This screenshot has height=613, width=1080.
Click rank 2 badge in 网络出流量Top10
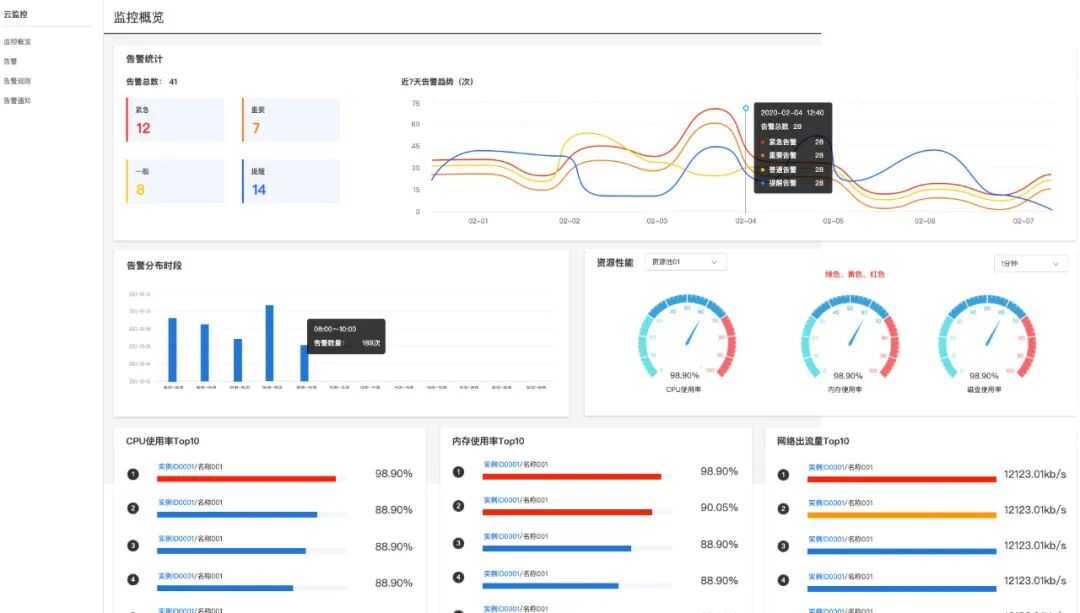[x=783, y=509]
